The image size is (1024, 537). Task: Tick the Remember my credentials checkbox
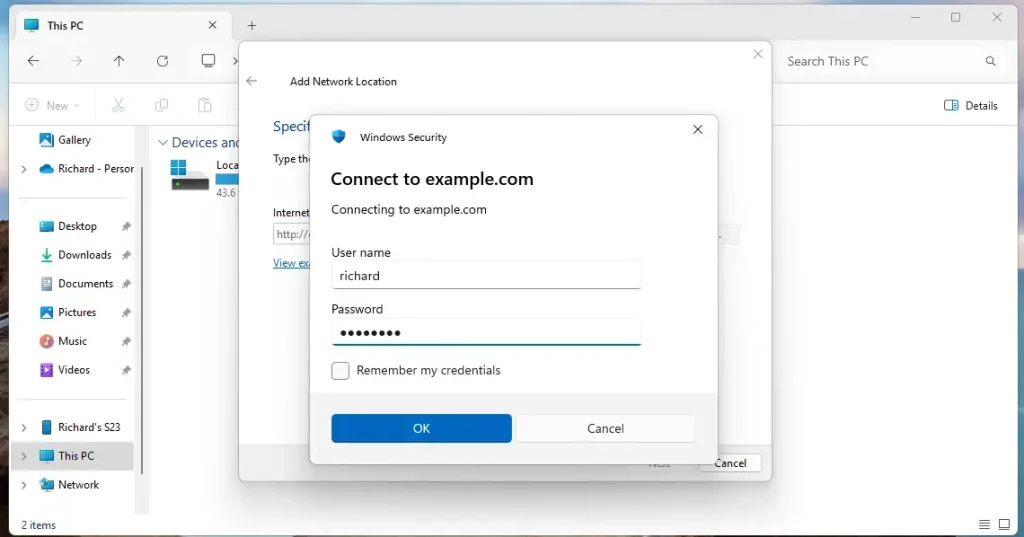pyautogui.click(x=340, y=370)
